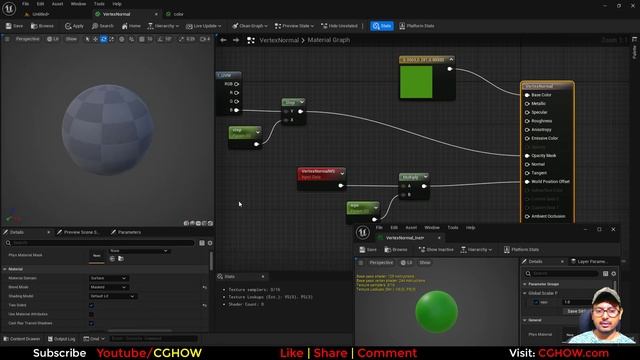The image size is (640, 360).
Task: Open Hierarchy dropdown in main toolbar
Action: coord(163,26)
